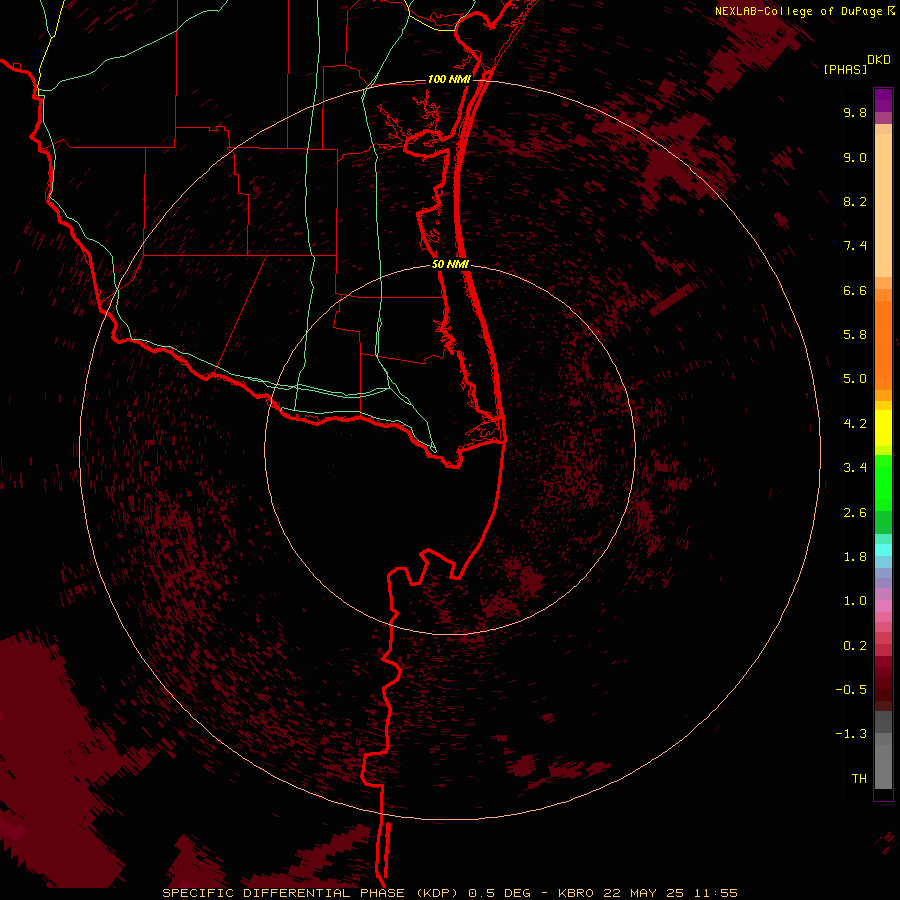The image size is (900, 900).
Task: Click the 1.0 legend value
Action: click(855, 601)
